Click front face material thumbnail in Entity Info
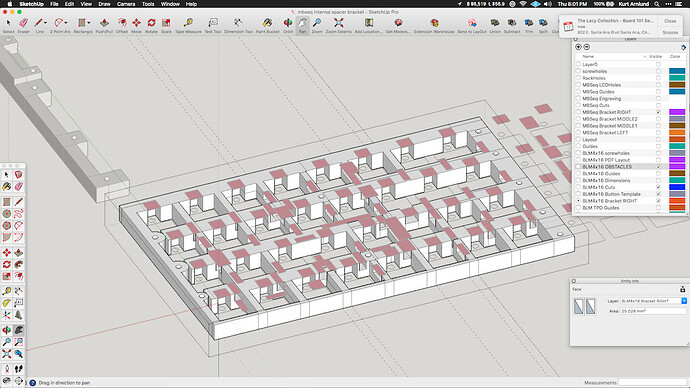The image size is (690, 388). pyautogui.click(x=579, y=306)
